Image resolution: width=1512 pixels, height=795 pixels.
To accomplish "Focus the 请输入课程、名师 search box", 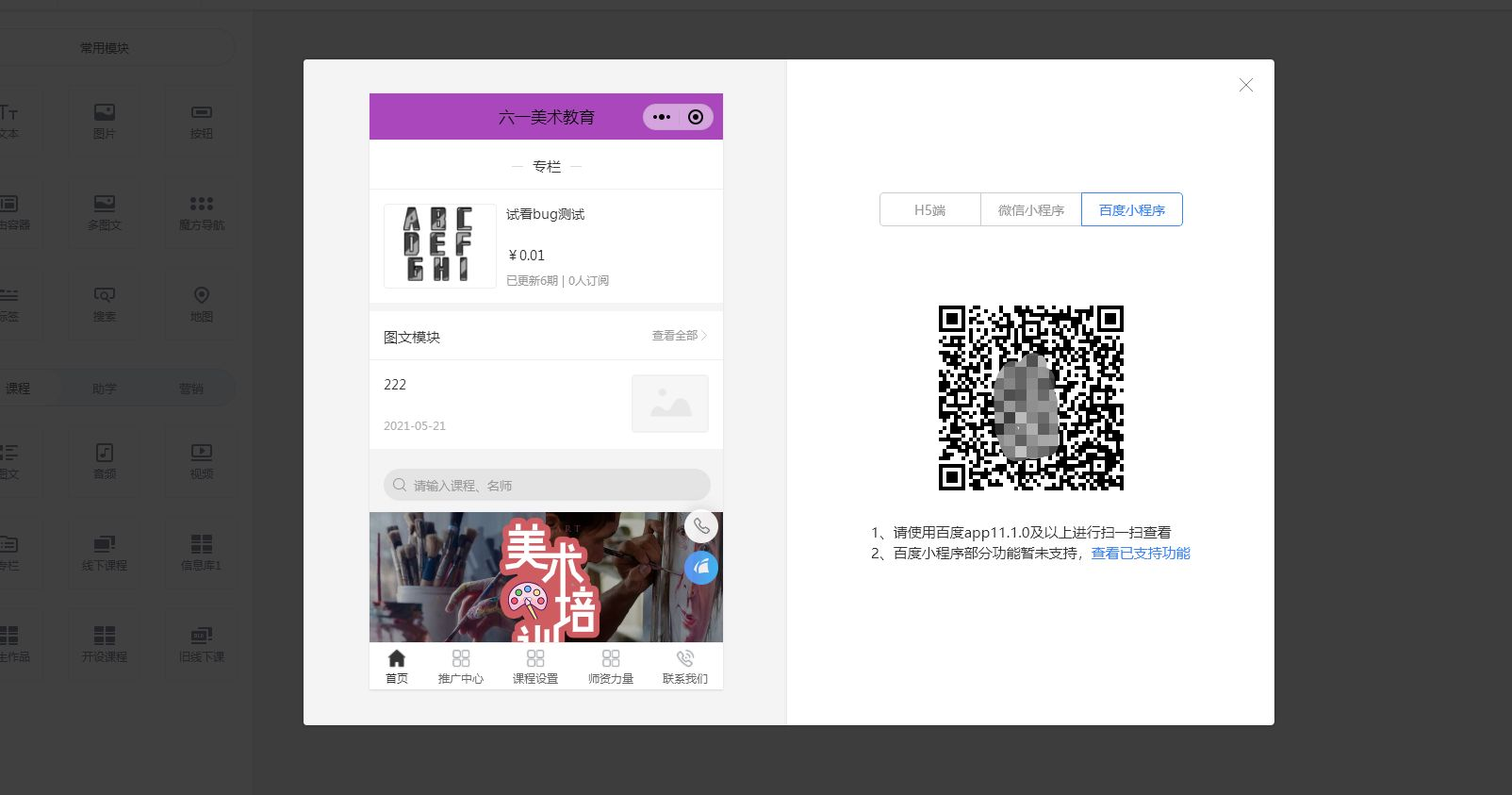I will tap(547, 485).
